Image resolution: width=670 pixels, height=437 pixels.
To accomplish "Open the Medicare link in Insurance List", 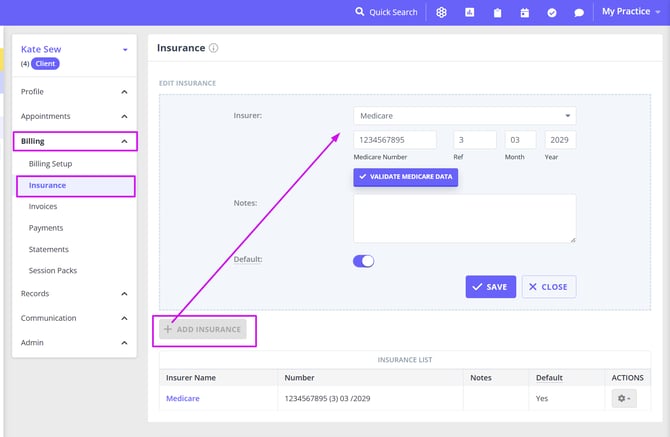I will point(182,398).
